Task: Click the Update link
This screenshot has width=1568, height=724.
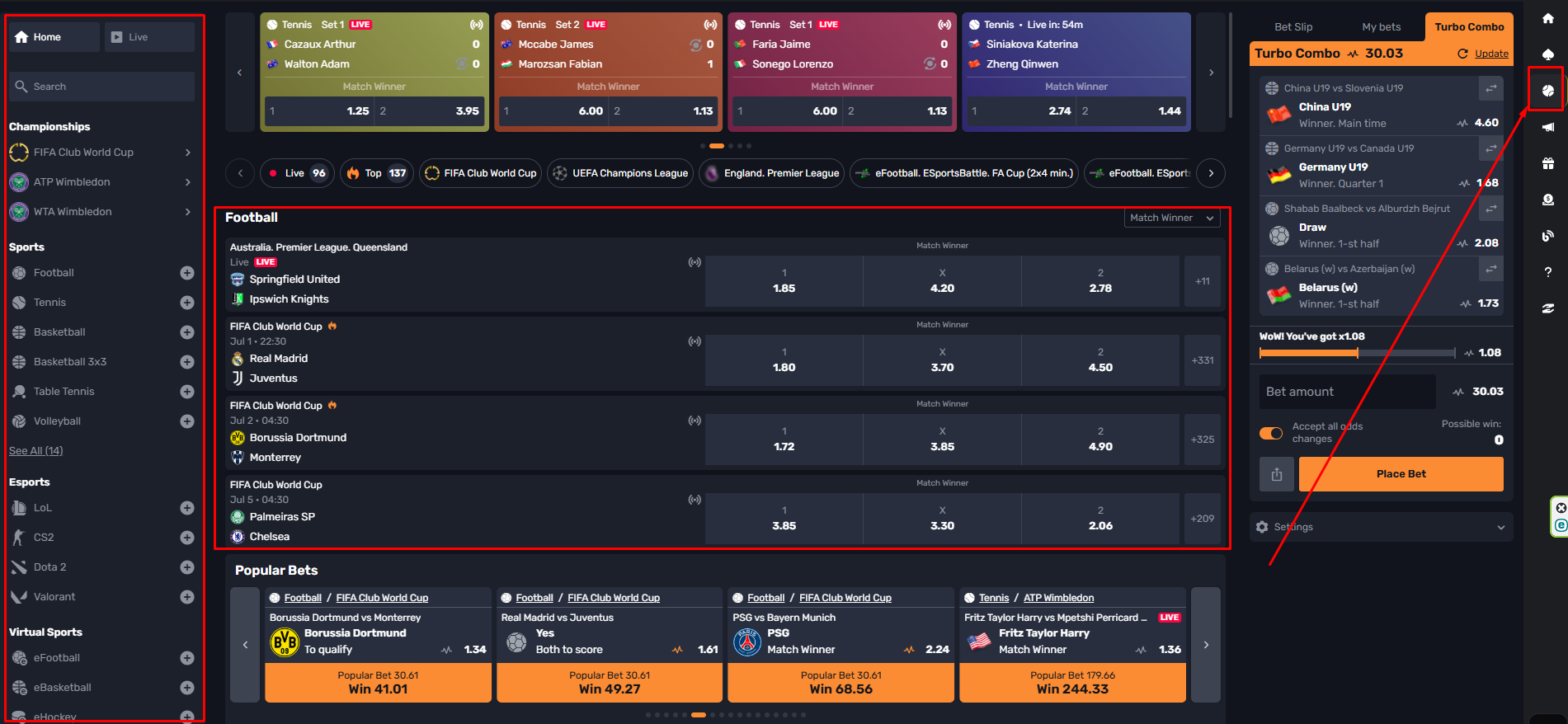Action: click(1491, 54)
